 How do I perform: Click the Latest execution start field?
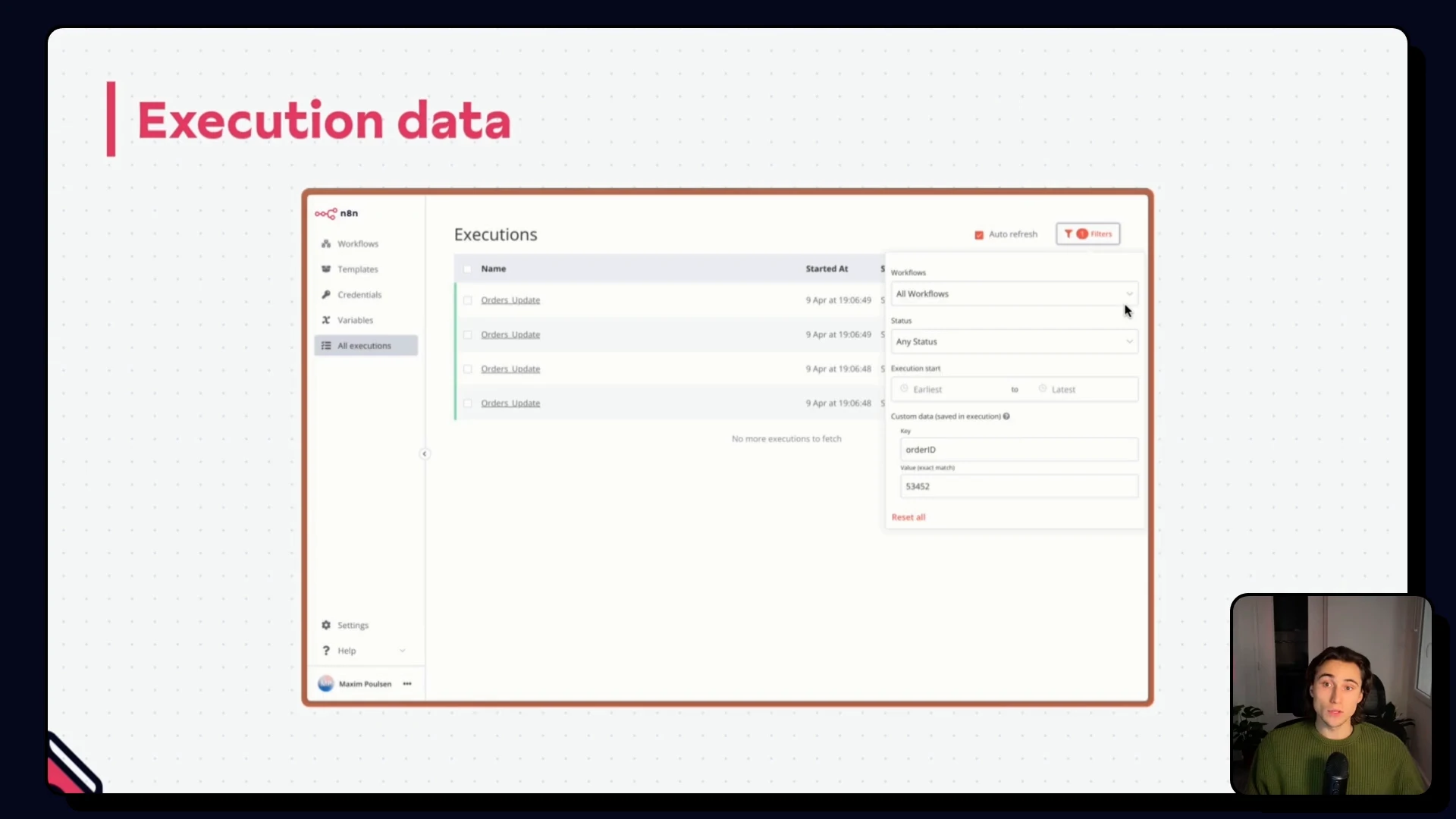coord(1086,390)
